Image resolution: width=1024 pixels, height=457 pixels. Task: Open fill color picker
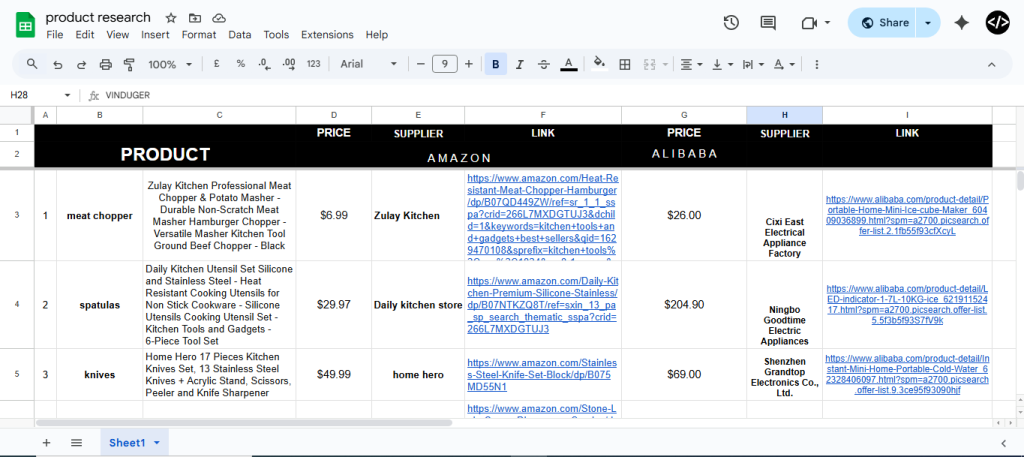click(599, 64)
